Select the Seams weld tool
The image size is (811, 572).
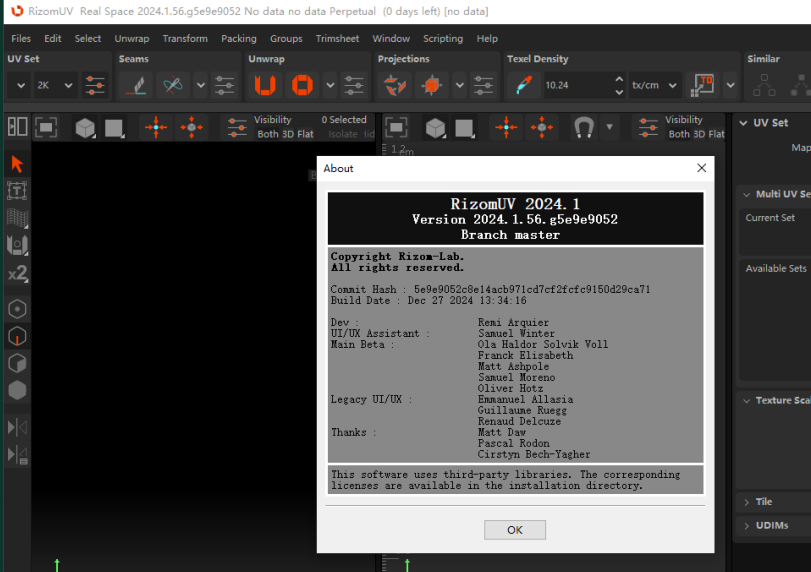tap(173, 85)
